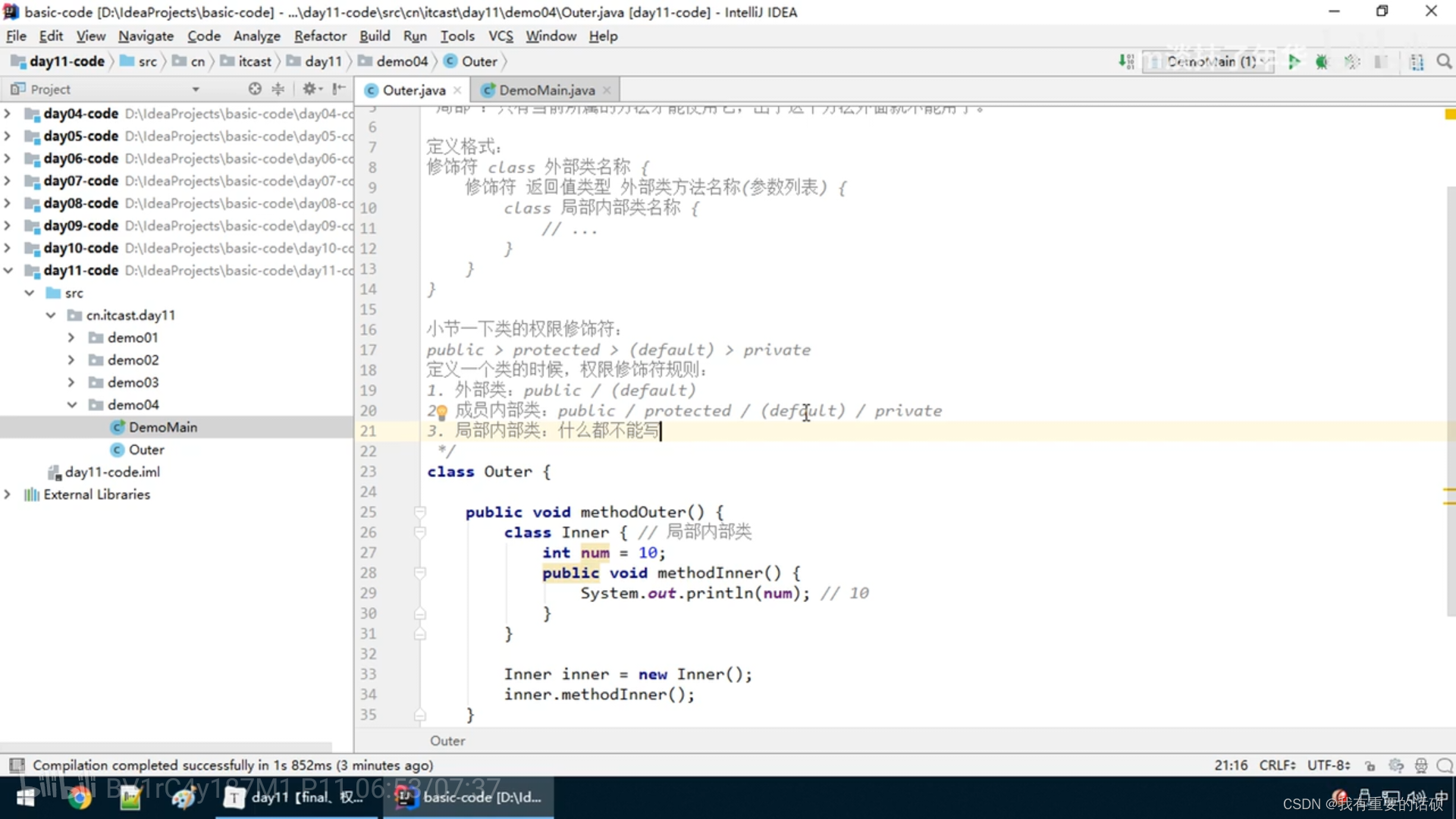Click demo04 breadcrumb in navigation bar

coord(393,61)
